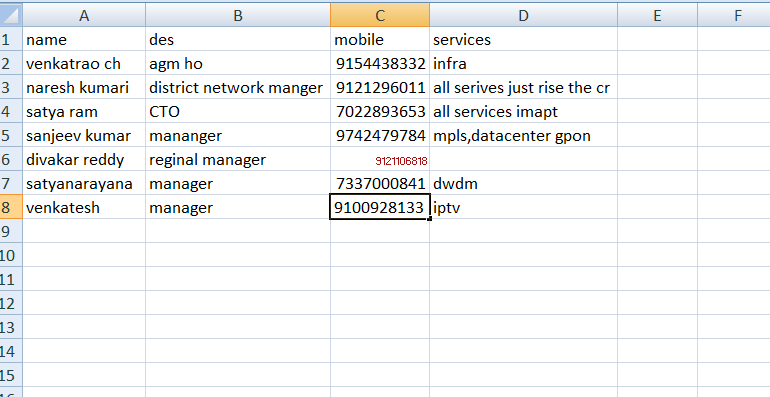770x397 pixels.
Task: Select column E header
Action: point(657,15)
